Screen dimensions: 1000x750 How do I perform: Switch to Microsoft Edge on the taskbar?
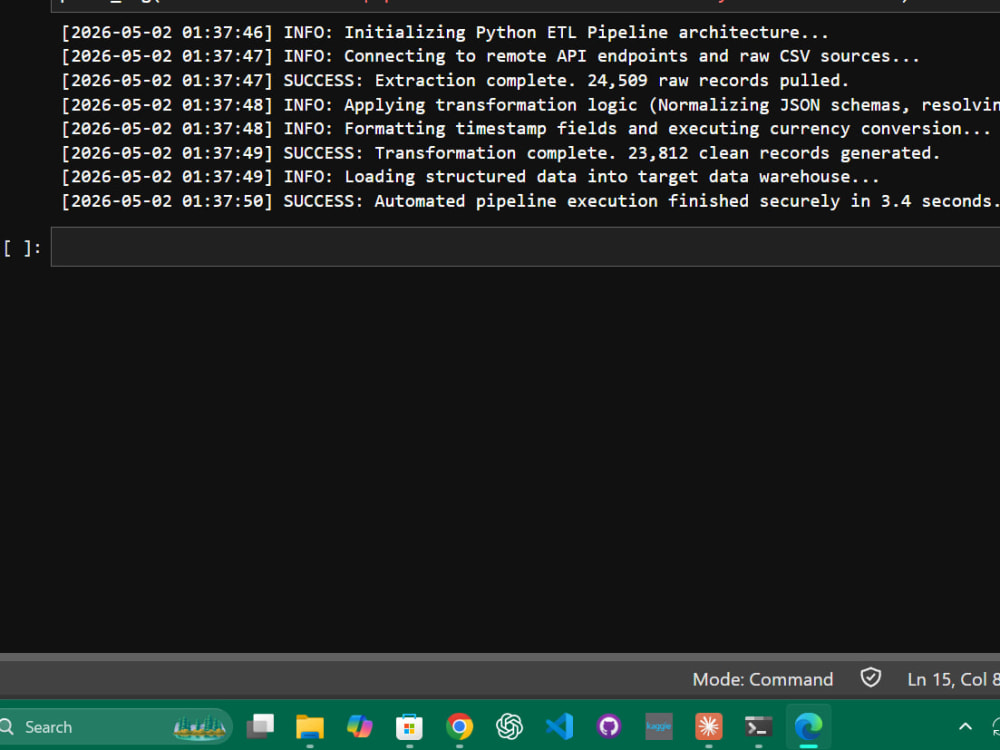point(808,726)
